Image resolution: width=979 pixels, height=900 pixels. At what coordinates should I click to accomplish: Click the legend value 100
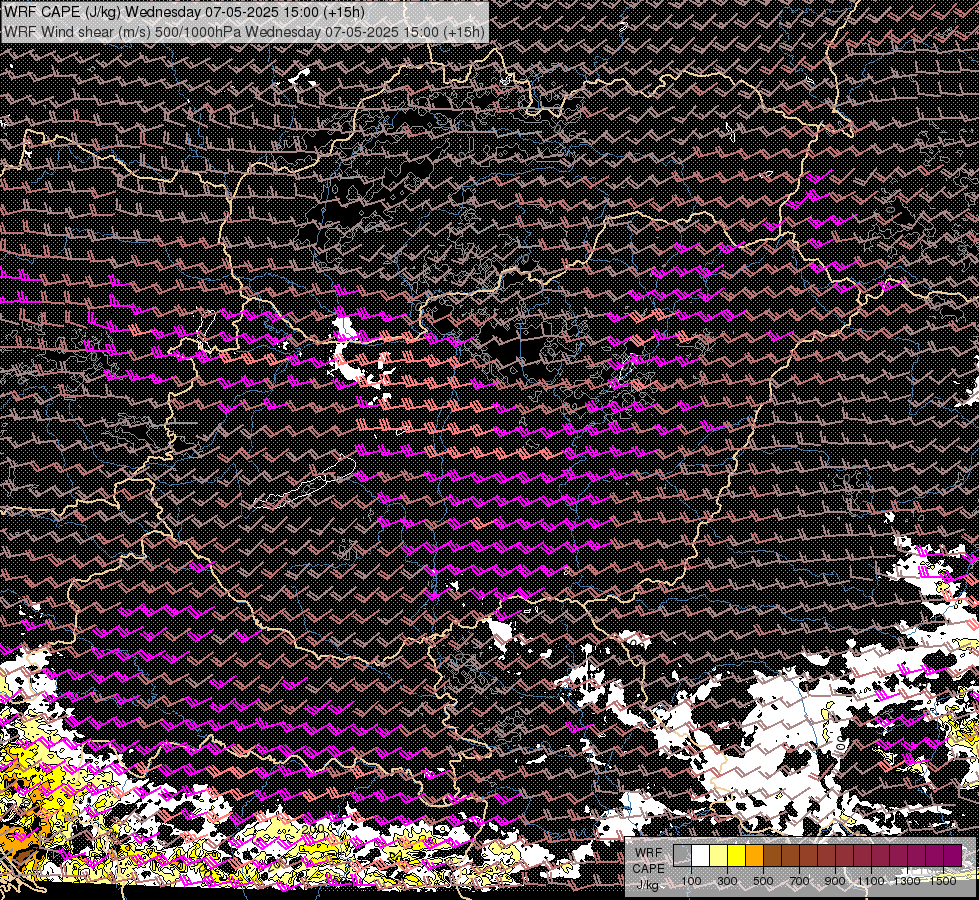pos(691,881)
